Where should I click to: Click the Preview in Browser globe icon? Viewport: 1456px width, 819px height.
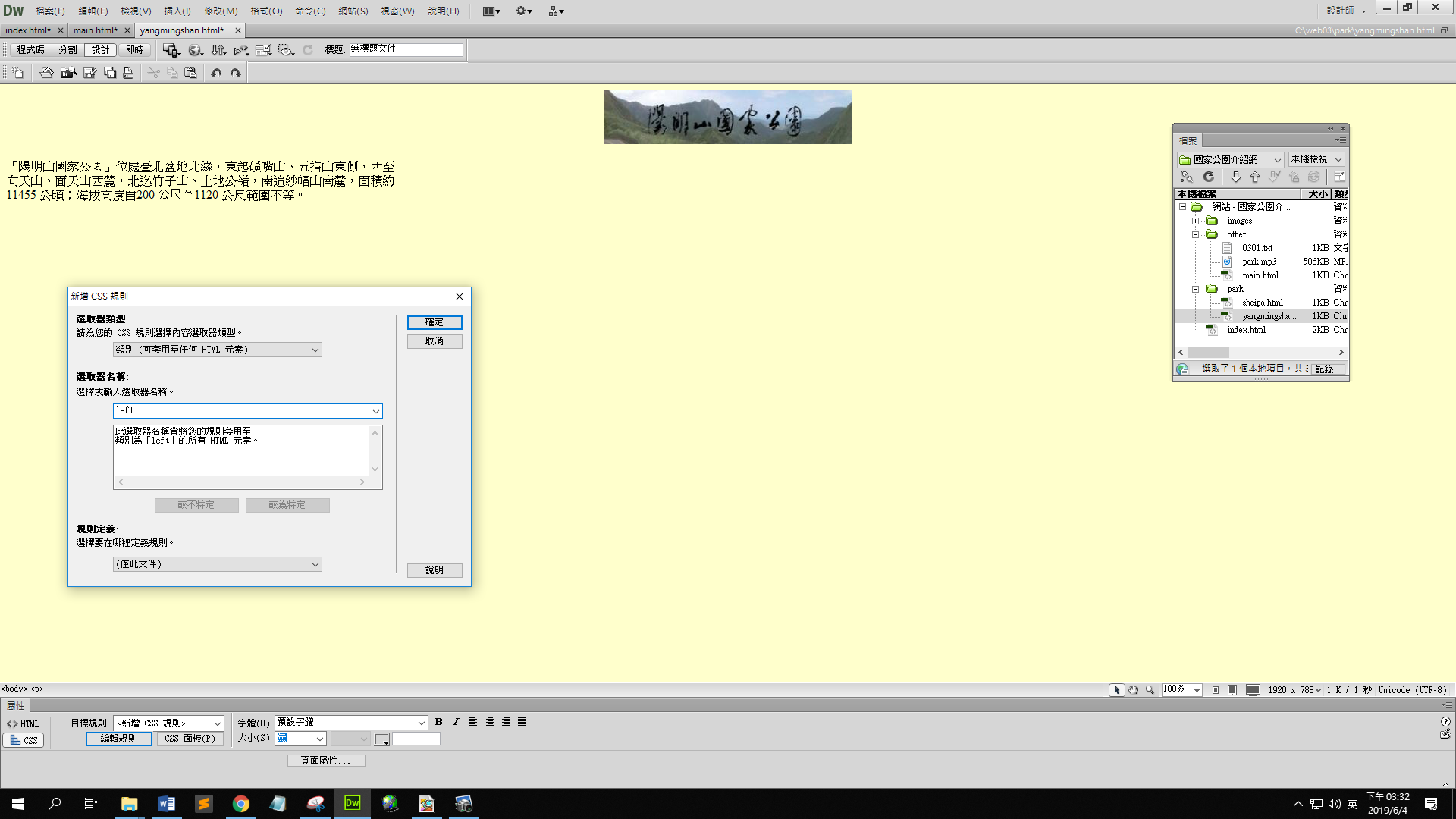pos(195,50)
